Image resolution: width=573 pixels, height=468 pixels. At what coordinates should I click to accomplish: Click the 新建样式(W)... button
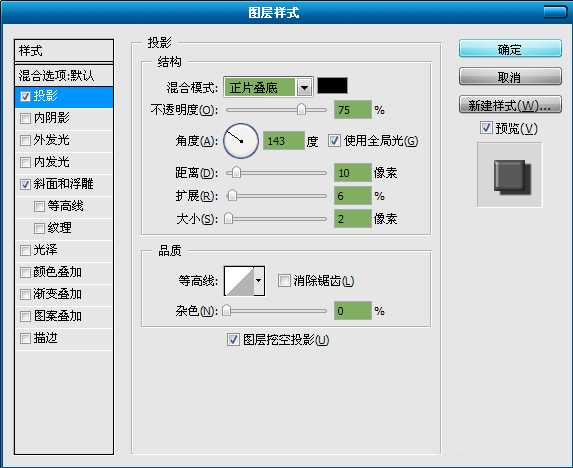point(510,105)
